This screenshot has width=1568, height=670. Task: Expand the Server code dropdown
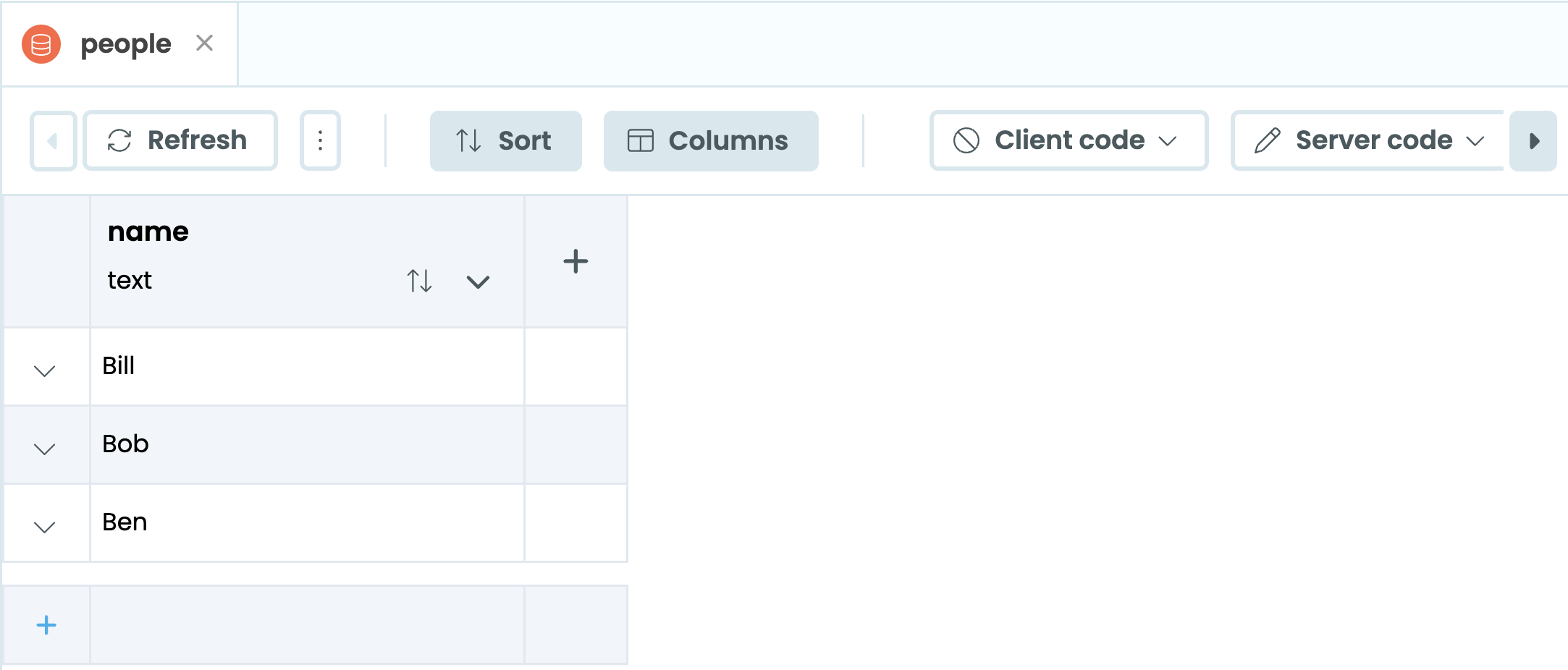tap(1368, 140)
